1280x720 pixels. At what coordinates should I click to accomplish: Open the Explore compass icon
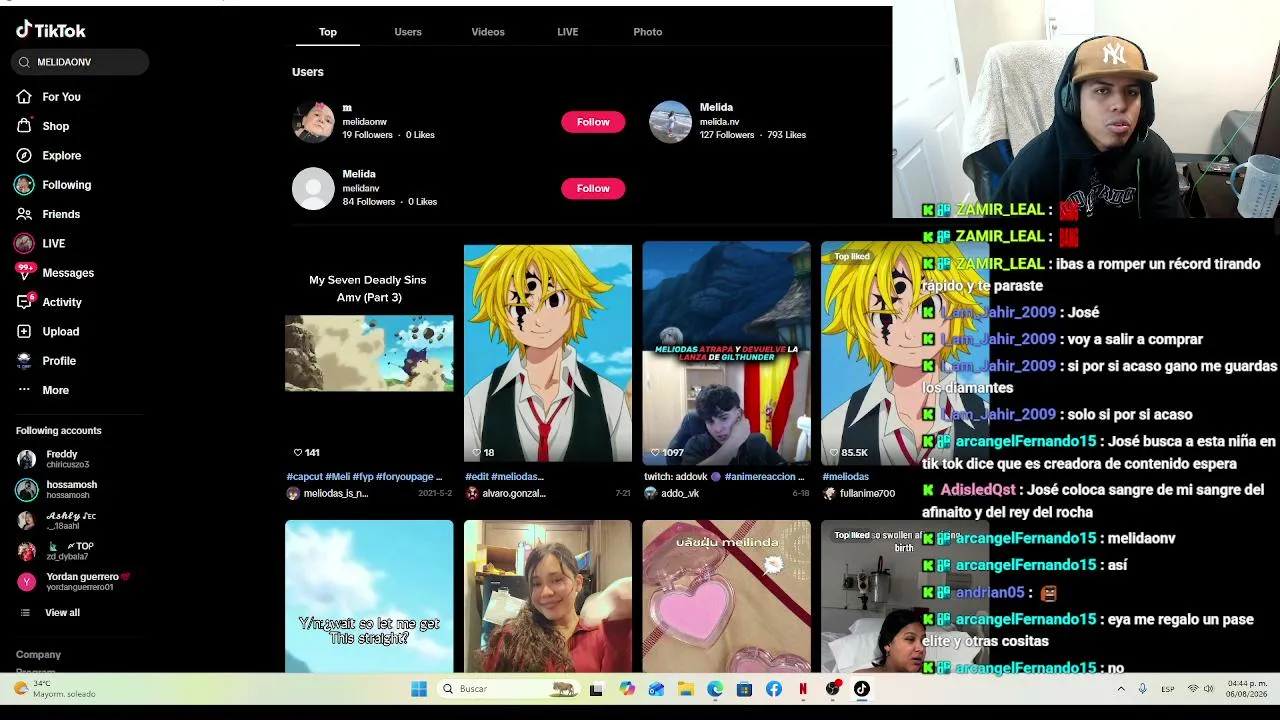point(24,155)
